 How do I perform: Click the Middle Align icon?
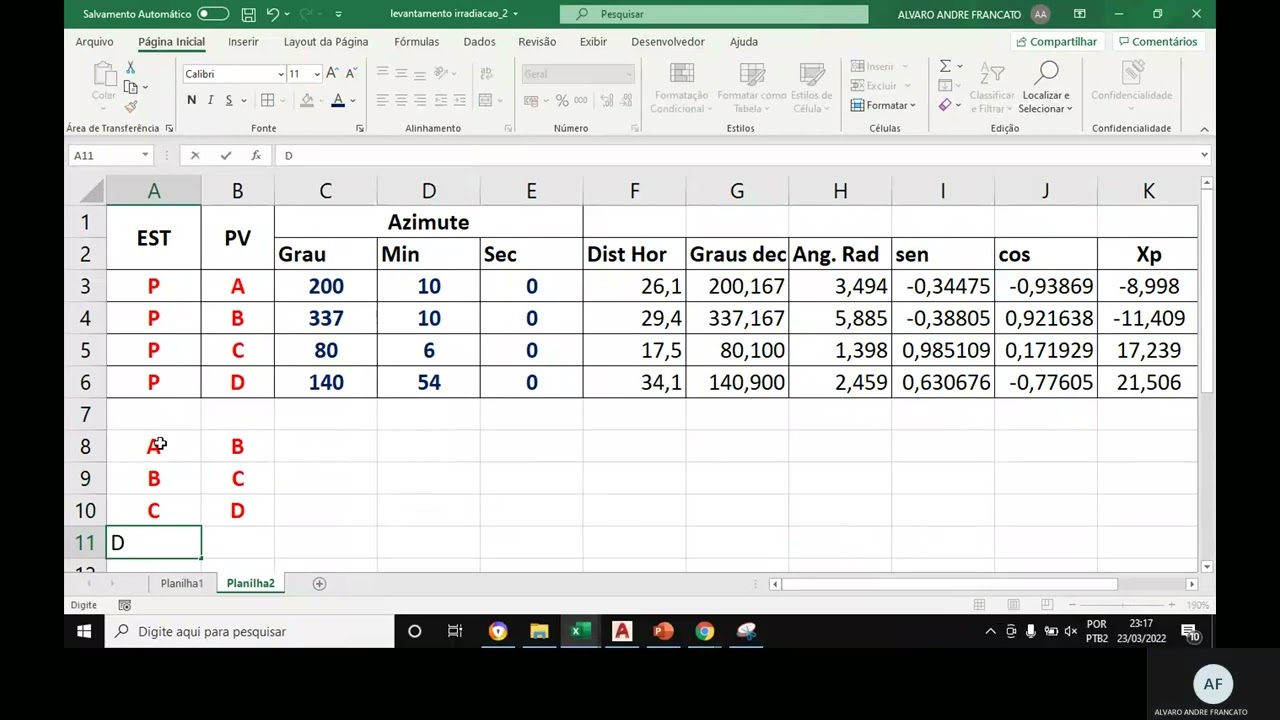401,73
